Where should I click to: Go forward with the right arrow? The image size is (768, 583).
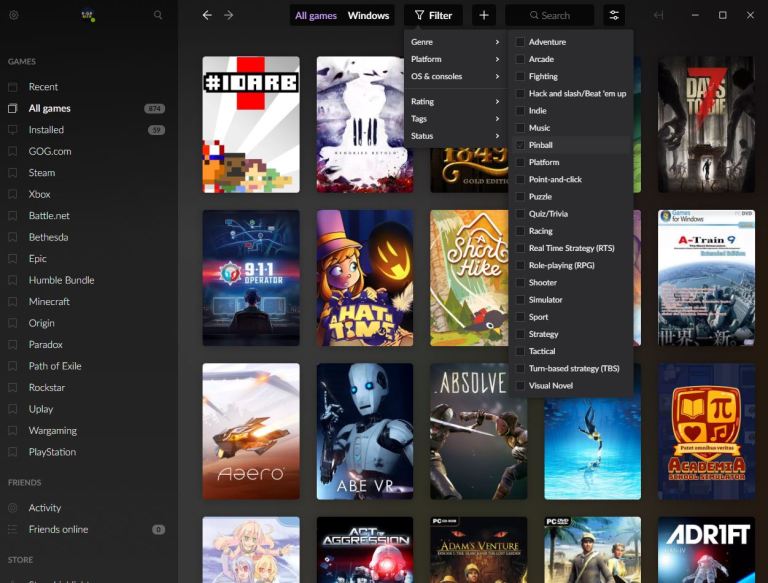click(x=229, y=15)
